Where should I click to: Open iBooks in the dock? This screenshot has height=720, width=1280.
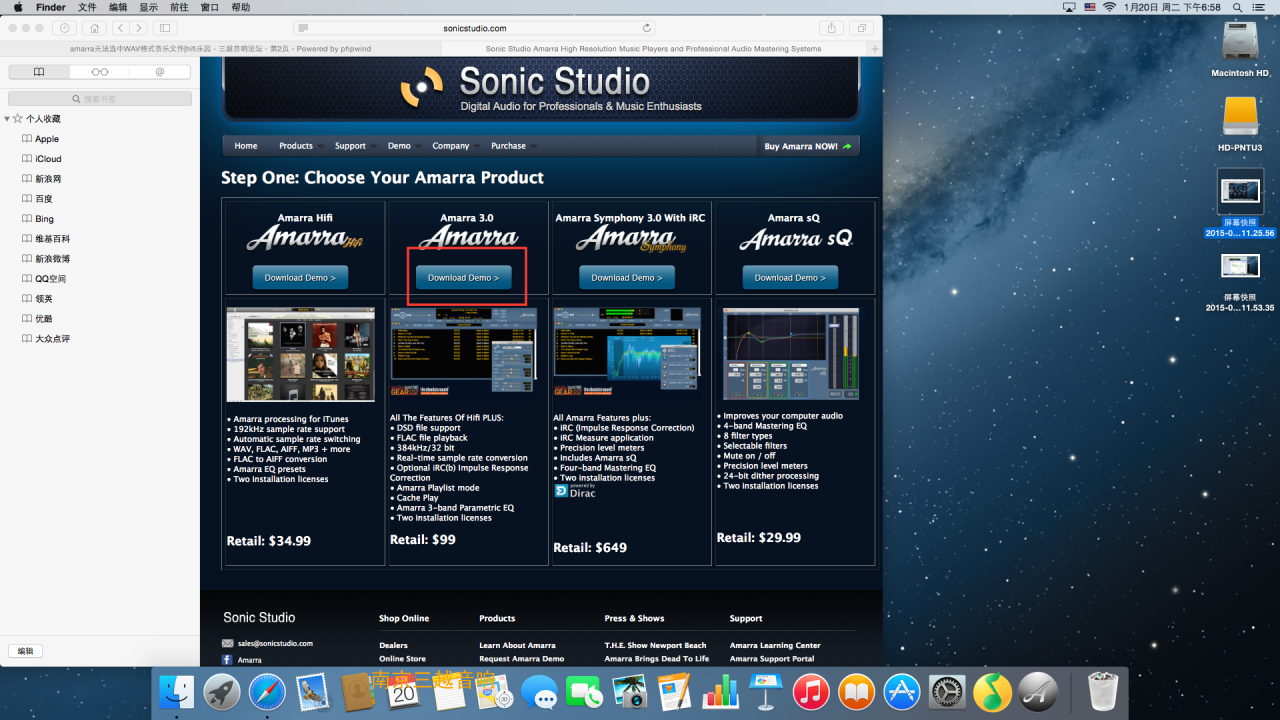pos(856,692)
